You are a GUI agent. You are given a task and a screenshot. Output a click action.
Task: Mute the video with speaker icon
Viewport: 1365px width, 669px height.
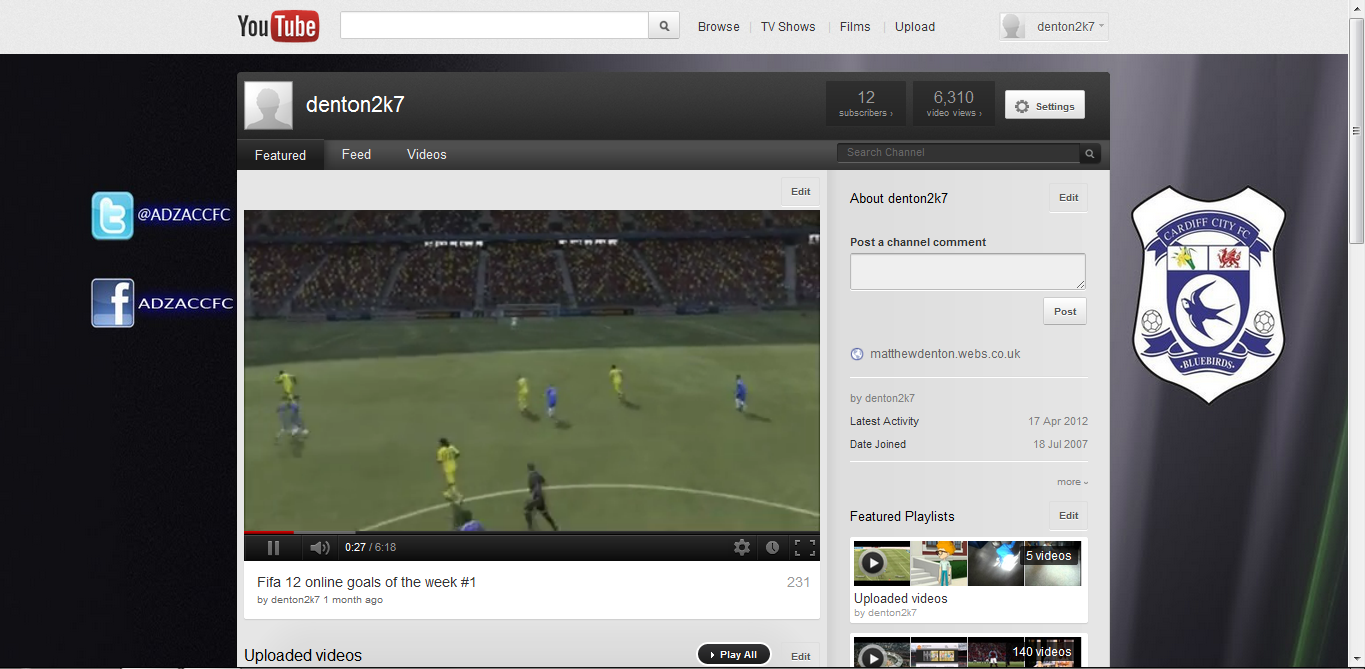point(320,548)
